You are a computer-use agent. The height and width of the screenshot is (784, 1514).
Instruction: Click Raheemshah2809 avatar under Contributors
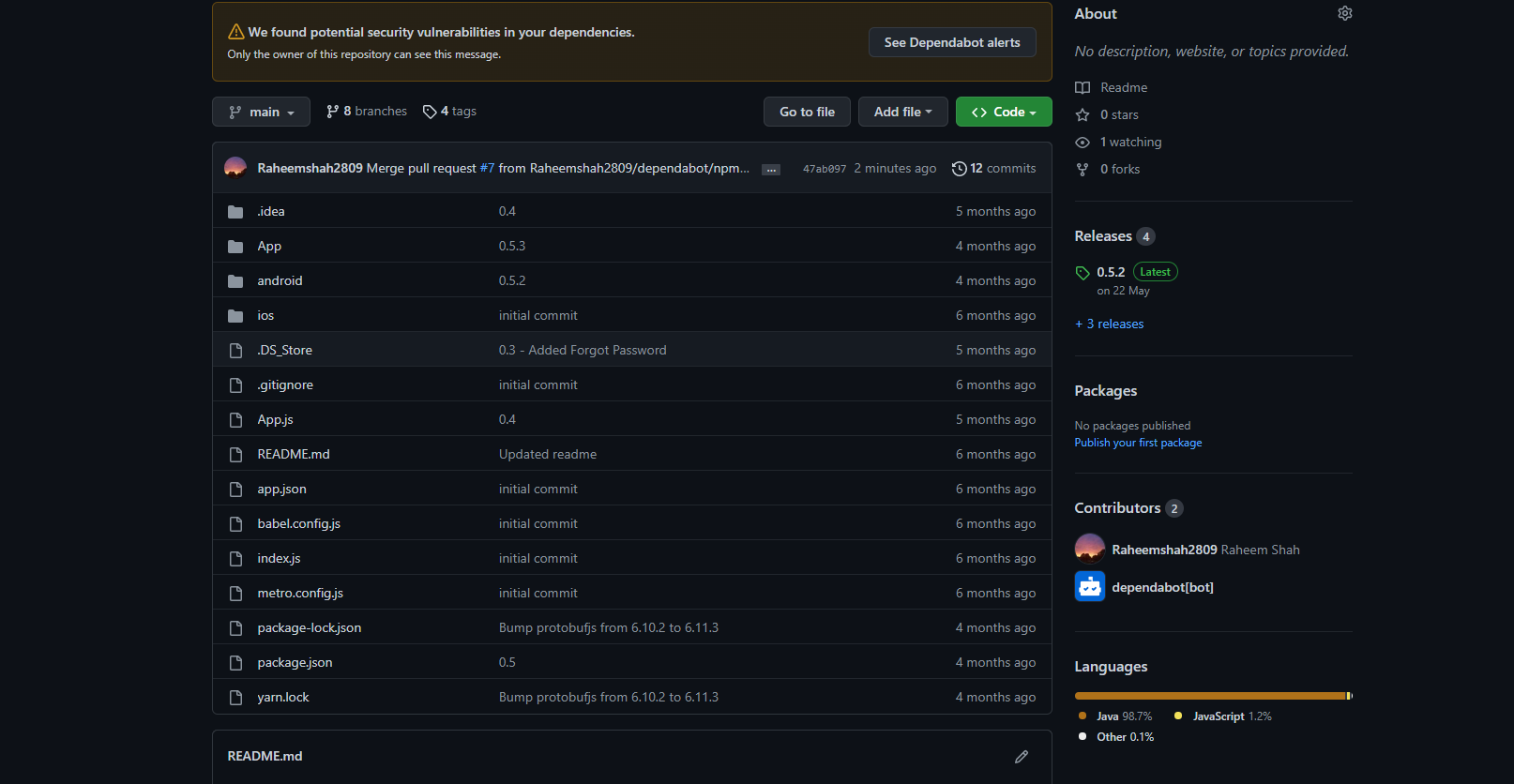point(1089,550)
